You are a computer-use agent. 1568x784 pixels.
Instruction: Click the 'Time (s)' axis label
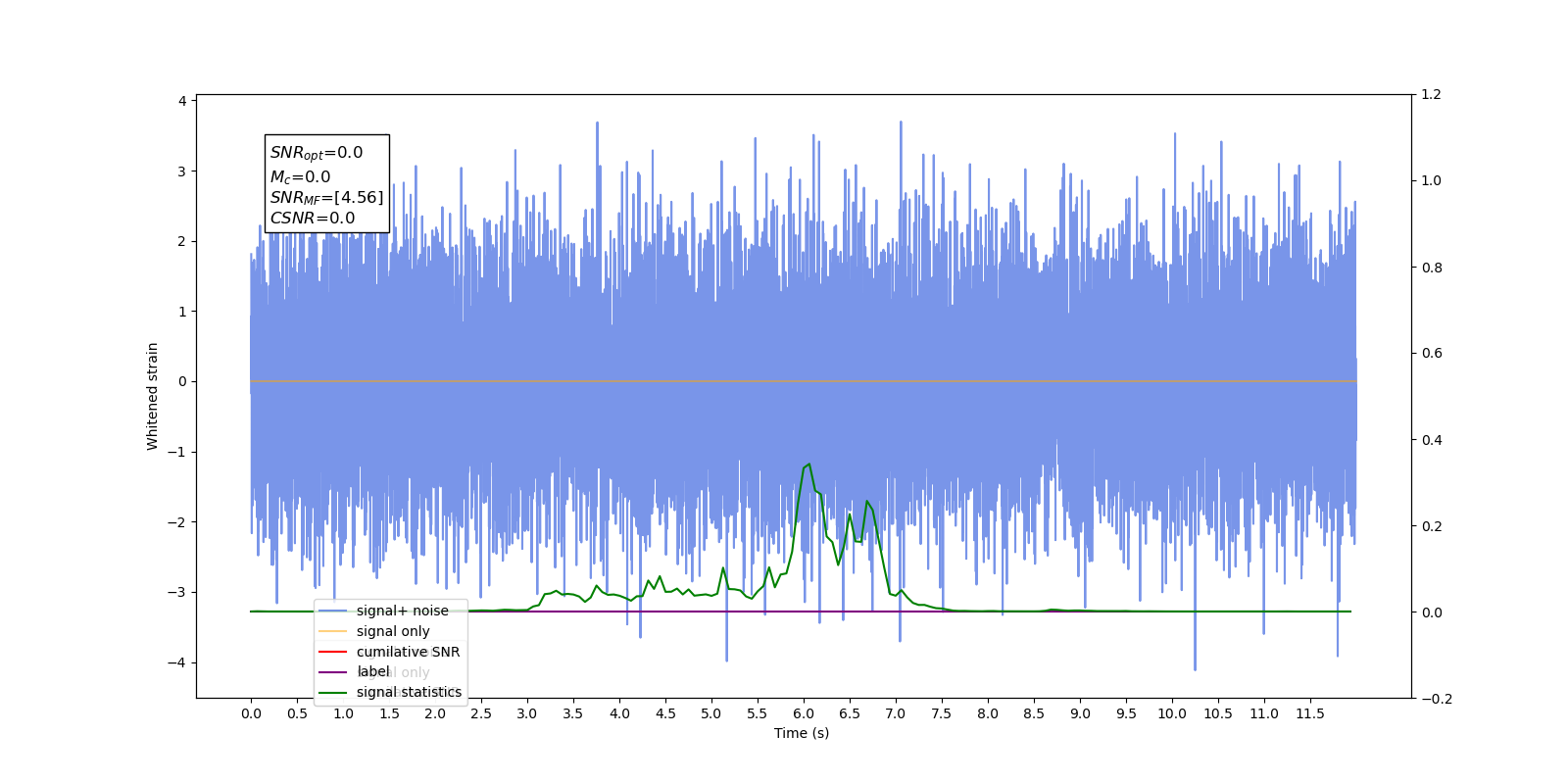[802, 733]
